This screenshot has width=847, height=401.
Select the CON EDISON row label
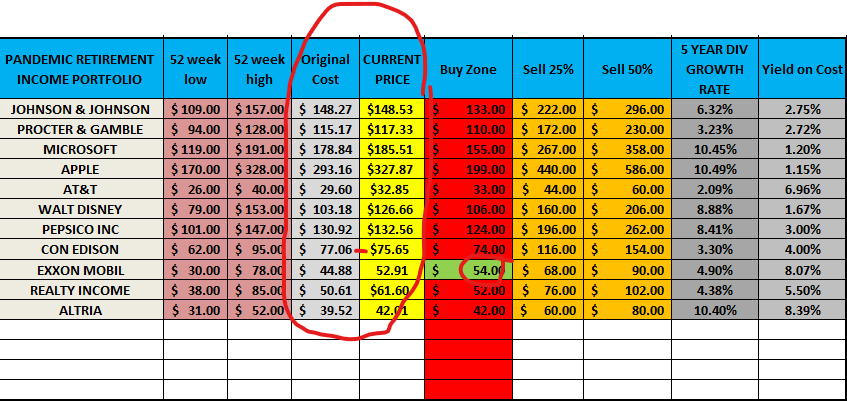(x=80, y=250)
